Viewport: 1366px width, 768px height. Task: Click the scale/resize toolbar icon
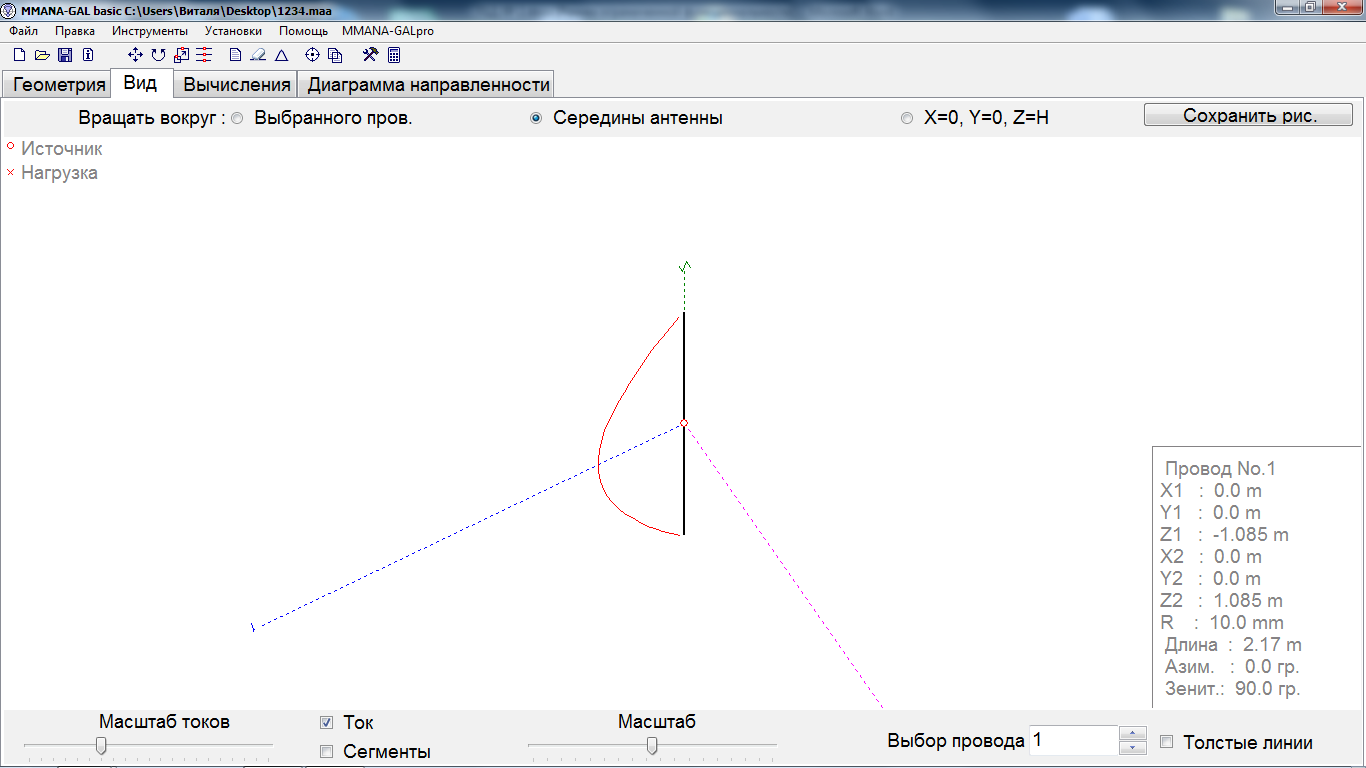tap(181, 55)
